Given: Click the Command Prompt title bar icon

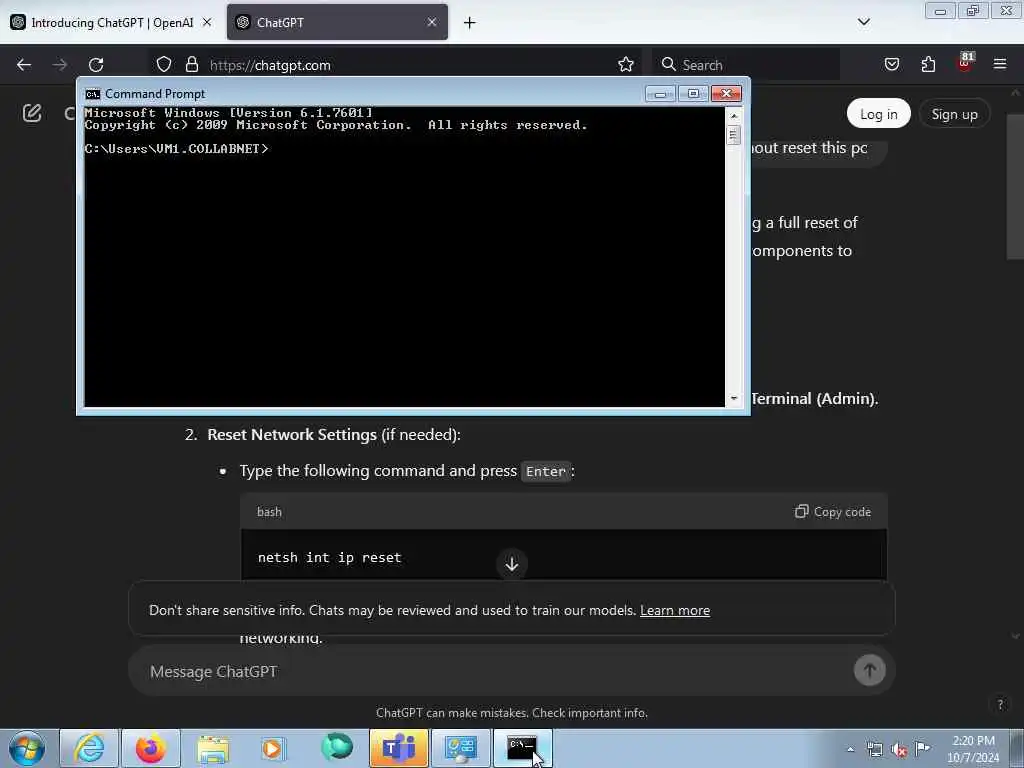Looking at the screenshot, I should coord(93,94).
